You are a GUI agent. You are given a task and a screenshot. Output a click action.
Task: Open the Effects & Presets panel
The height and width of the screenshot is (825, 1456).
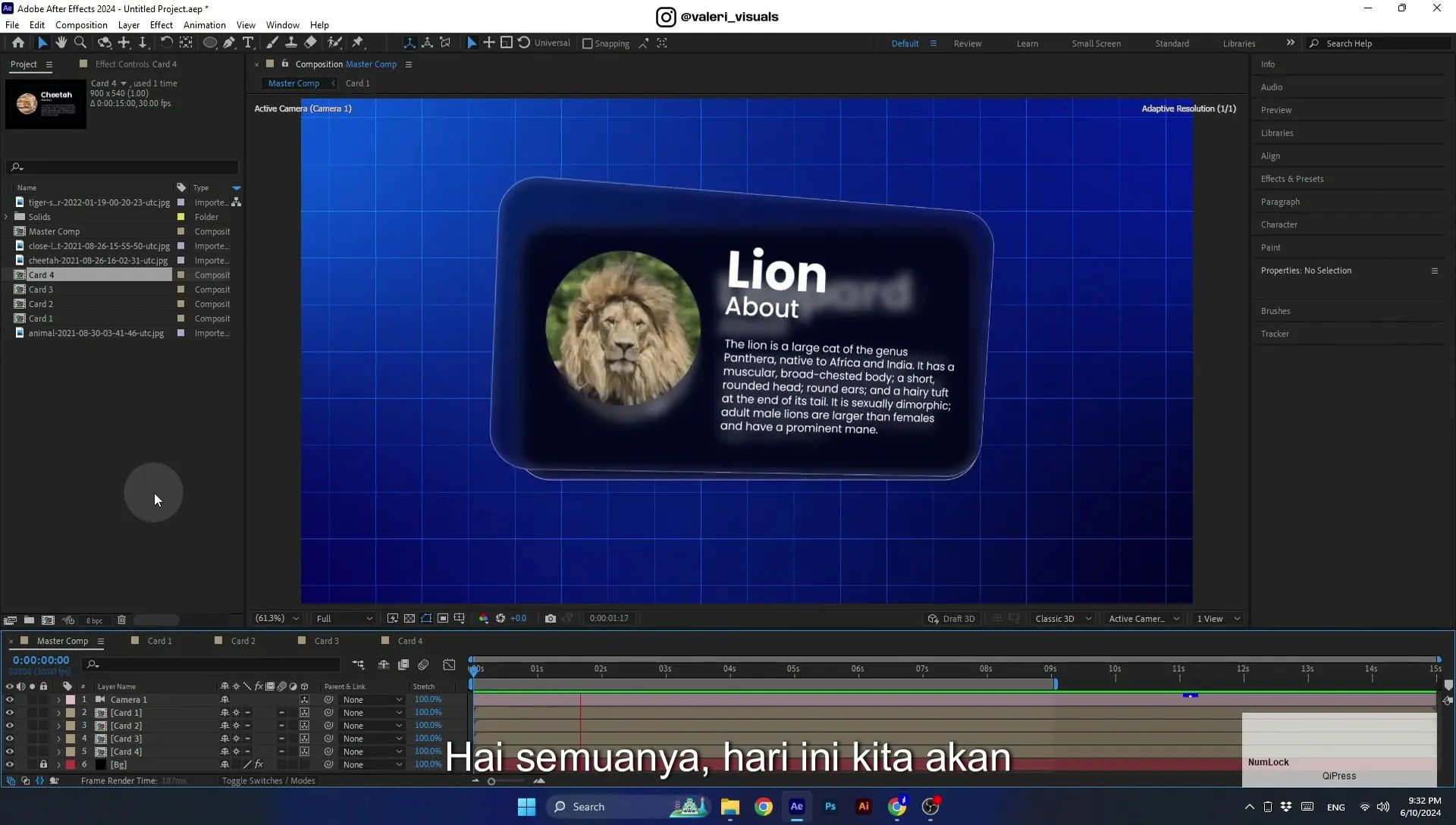1292,179
